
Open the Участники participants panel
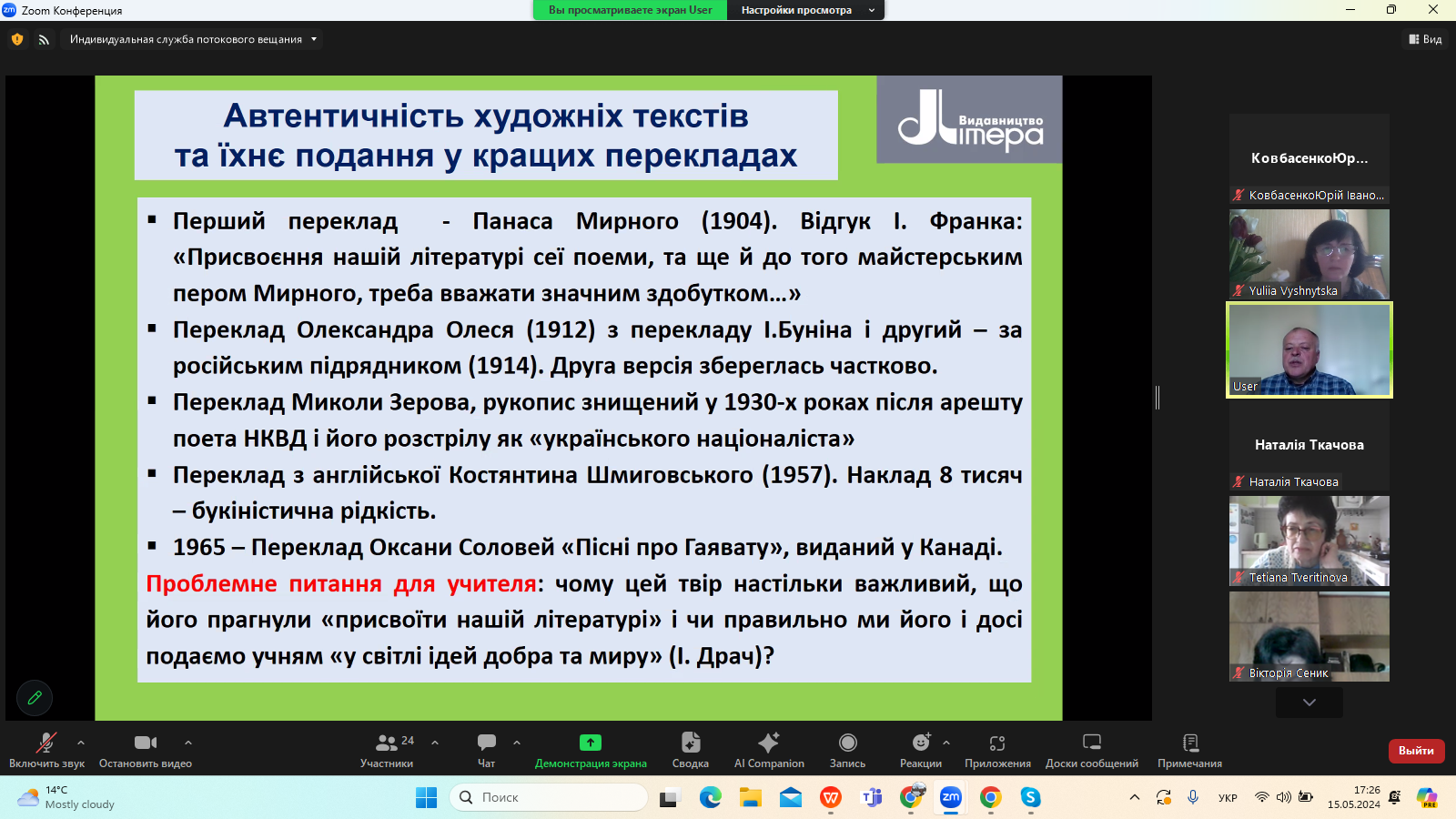point(387,751)
